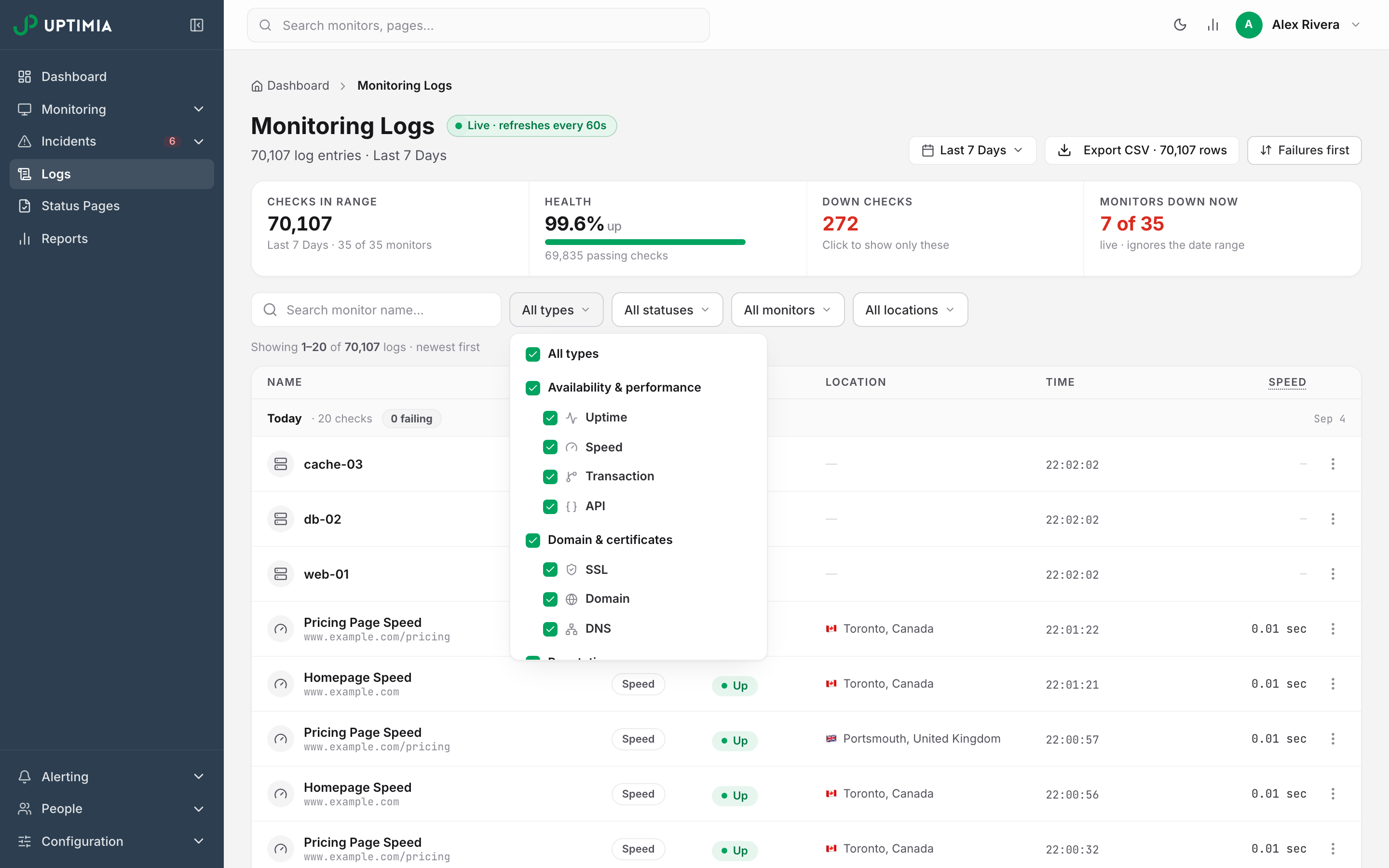
Task: Uncheck the Uptime type checkbox
Action: click(550, 418)
